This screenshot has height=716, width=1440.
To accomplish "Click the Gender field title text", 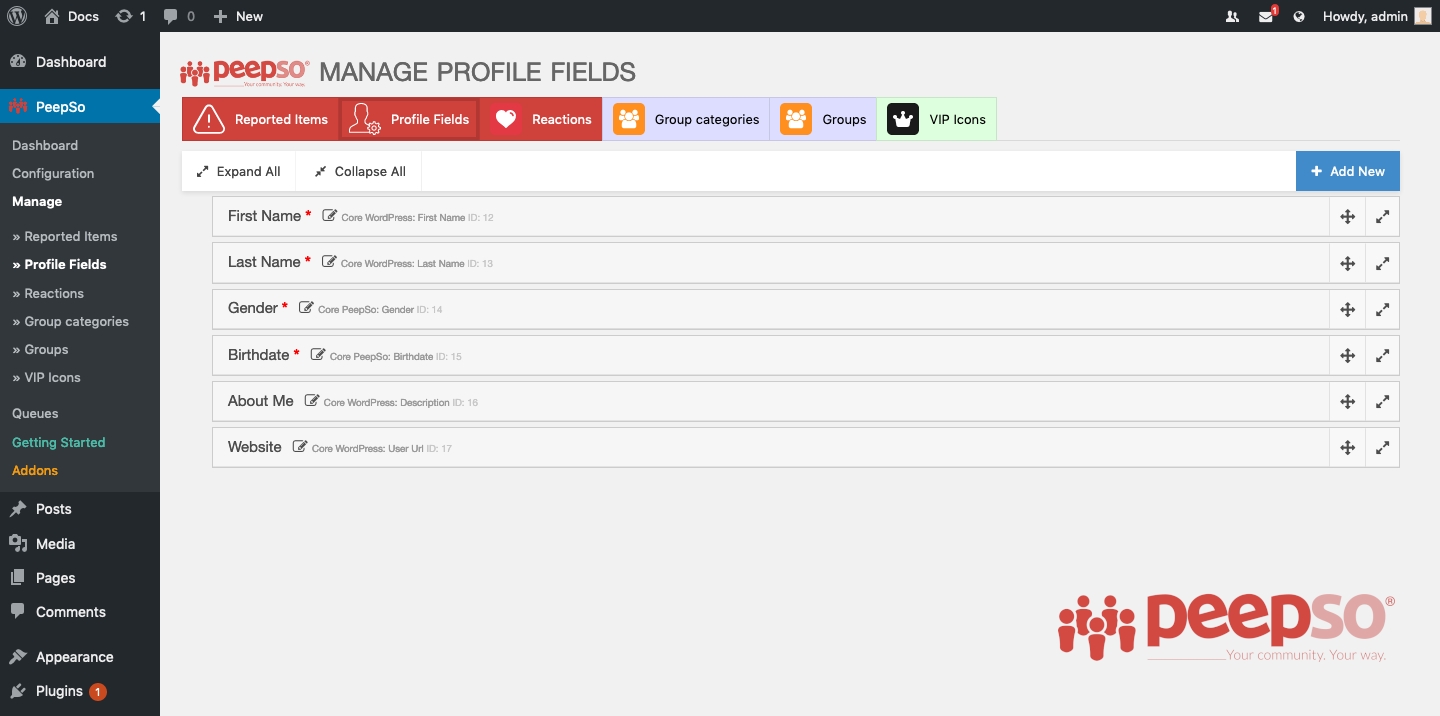I will [253, 308].
